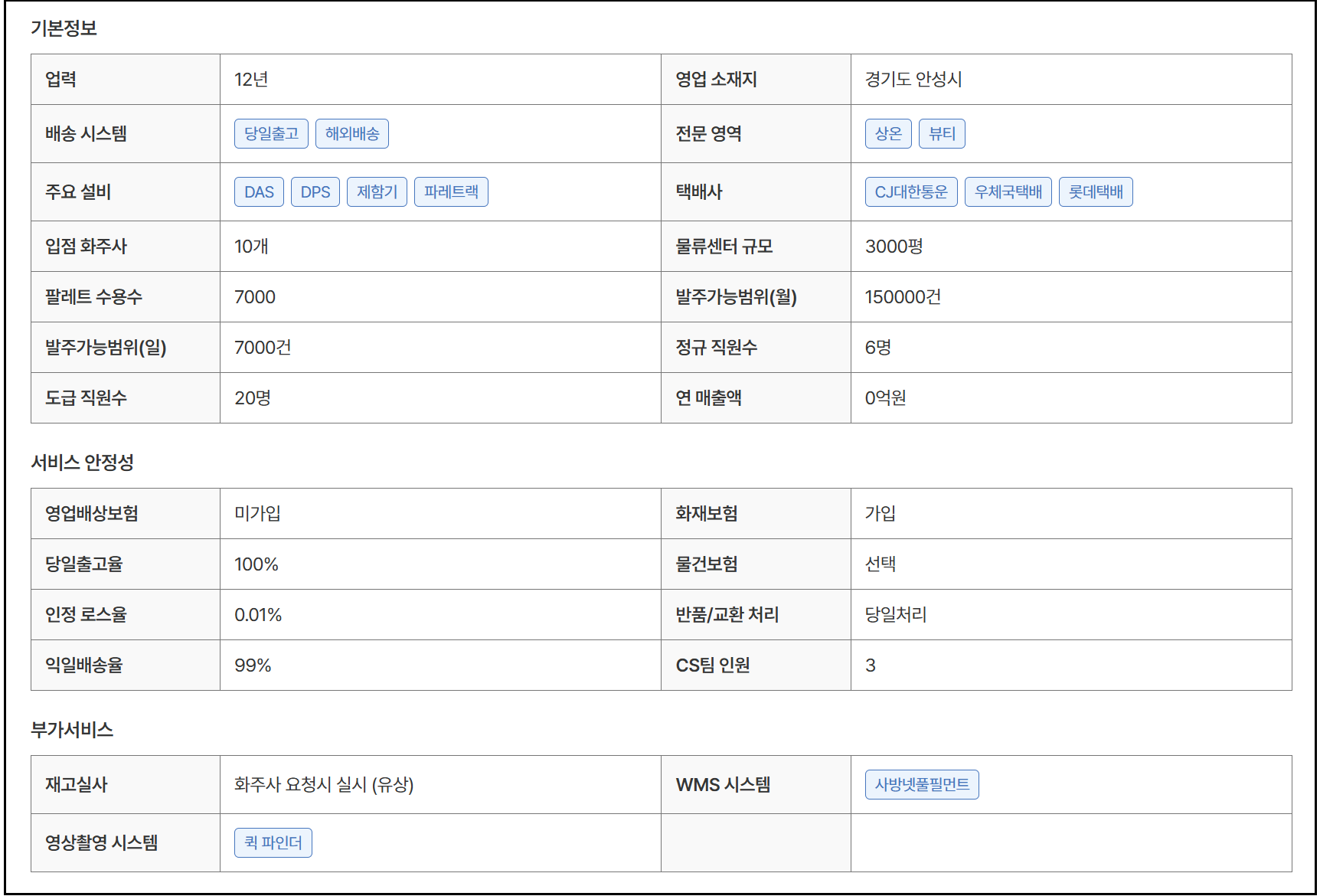Click the 당일출고 tag
This screenshot has height=896, width=1320.
pos(271,133)
